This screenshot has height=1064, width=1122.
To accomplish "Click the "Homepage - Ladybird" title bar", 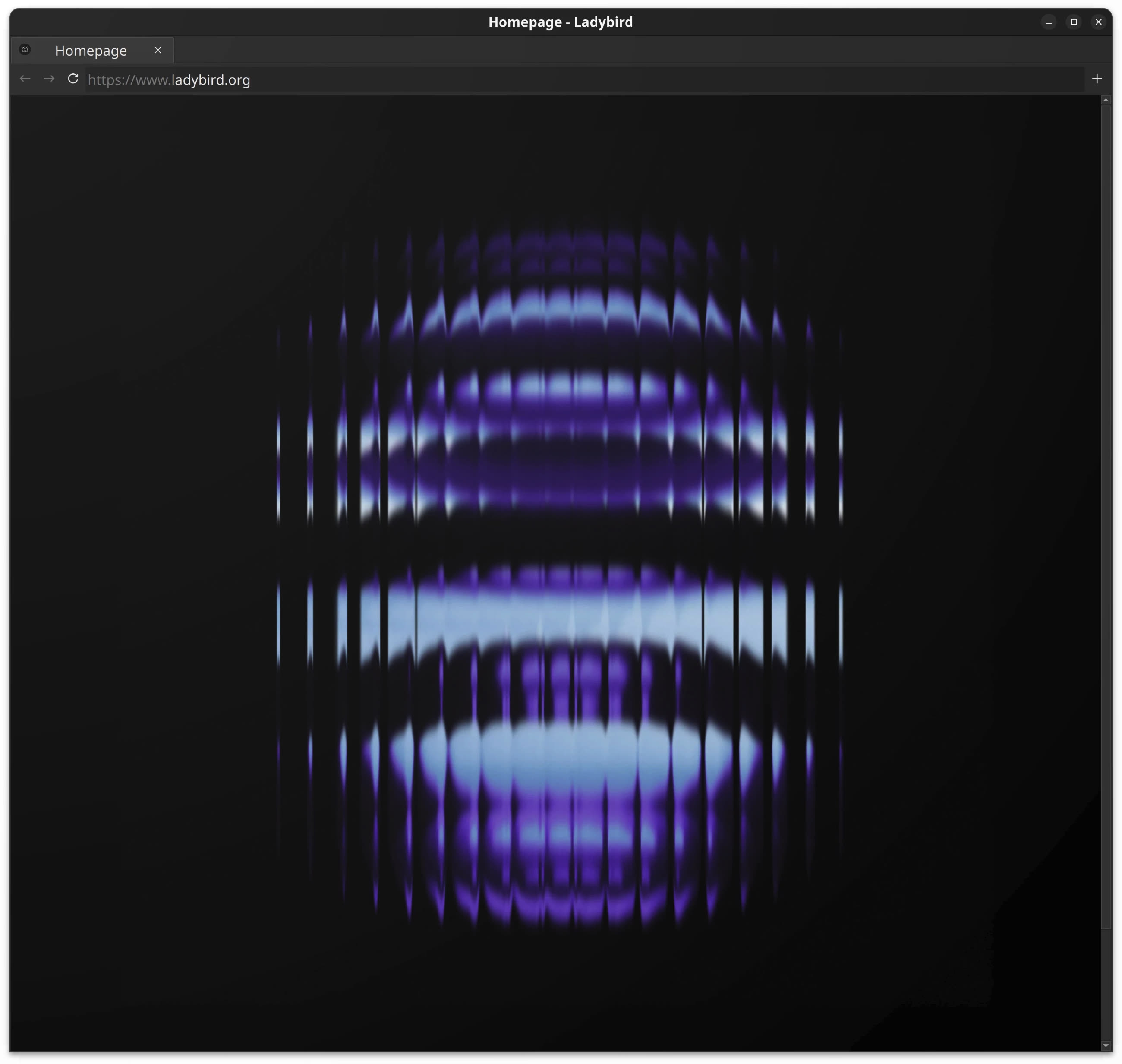I will (x=560, y=22).
